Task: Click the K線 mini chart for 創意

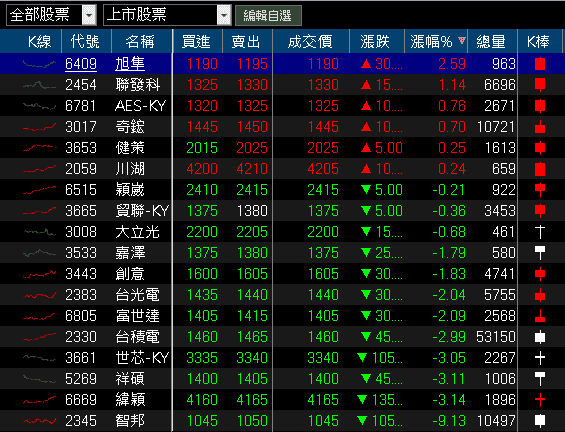Action: point(39,274)
